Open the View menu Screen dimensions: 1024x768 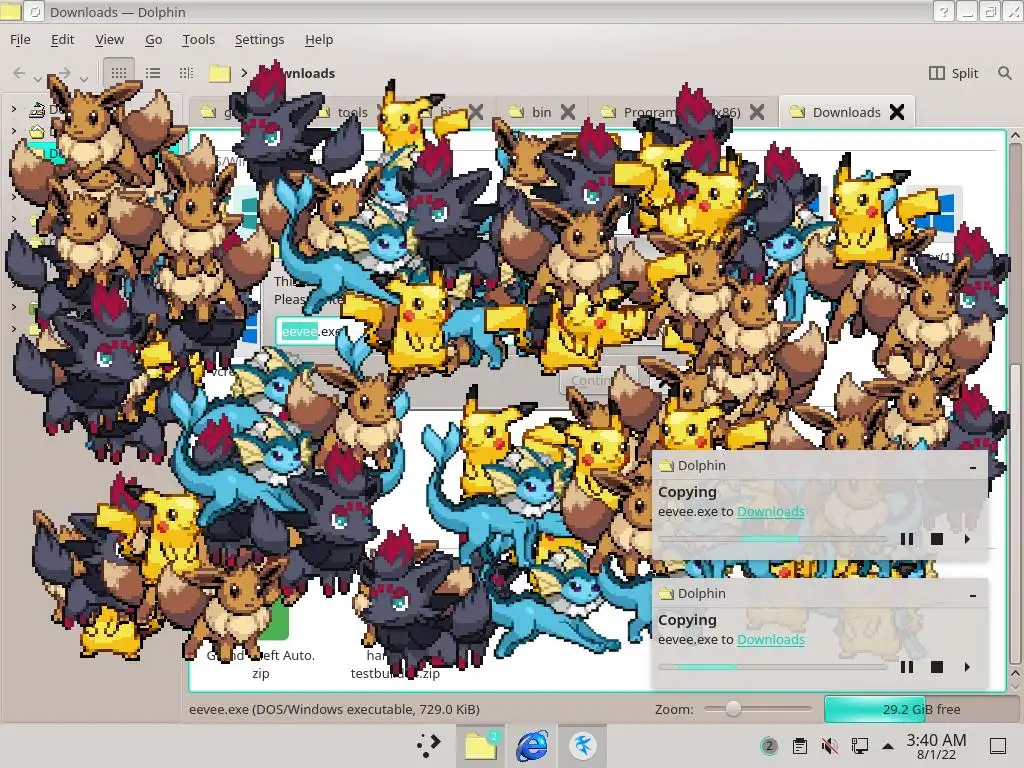pos(109,39)
